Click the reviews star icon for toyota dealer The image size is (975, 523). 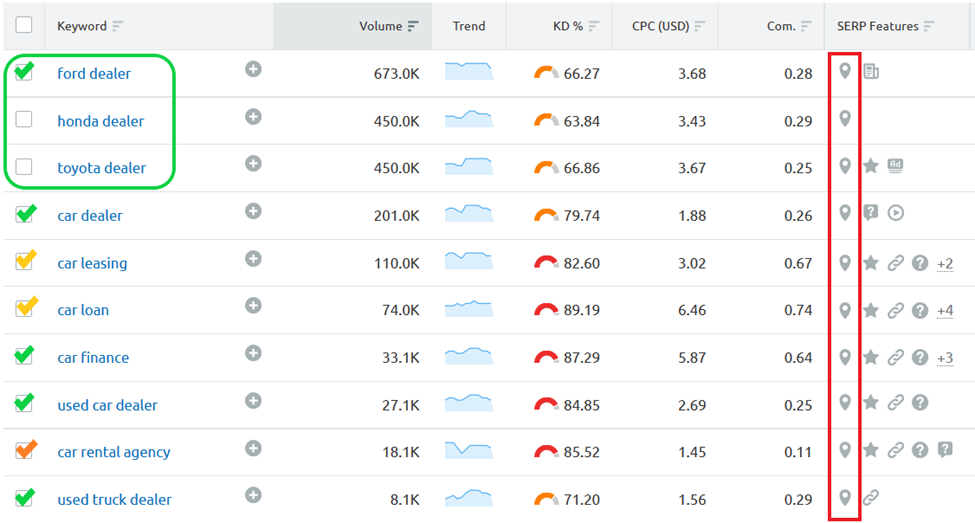pyautogui.click(x=871, y=165)
